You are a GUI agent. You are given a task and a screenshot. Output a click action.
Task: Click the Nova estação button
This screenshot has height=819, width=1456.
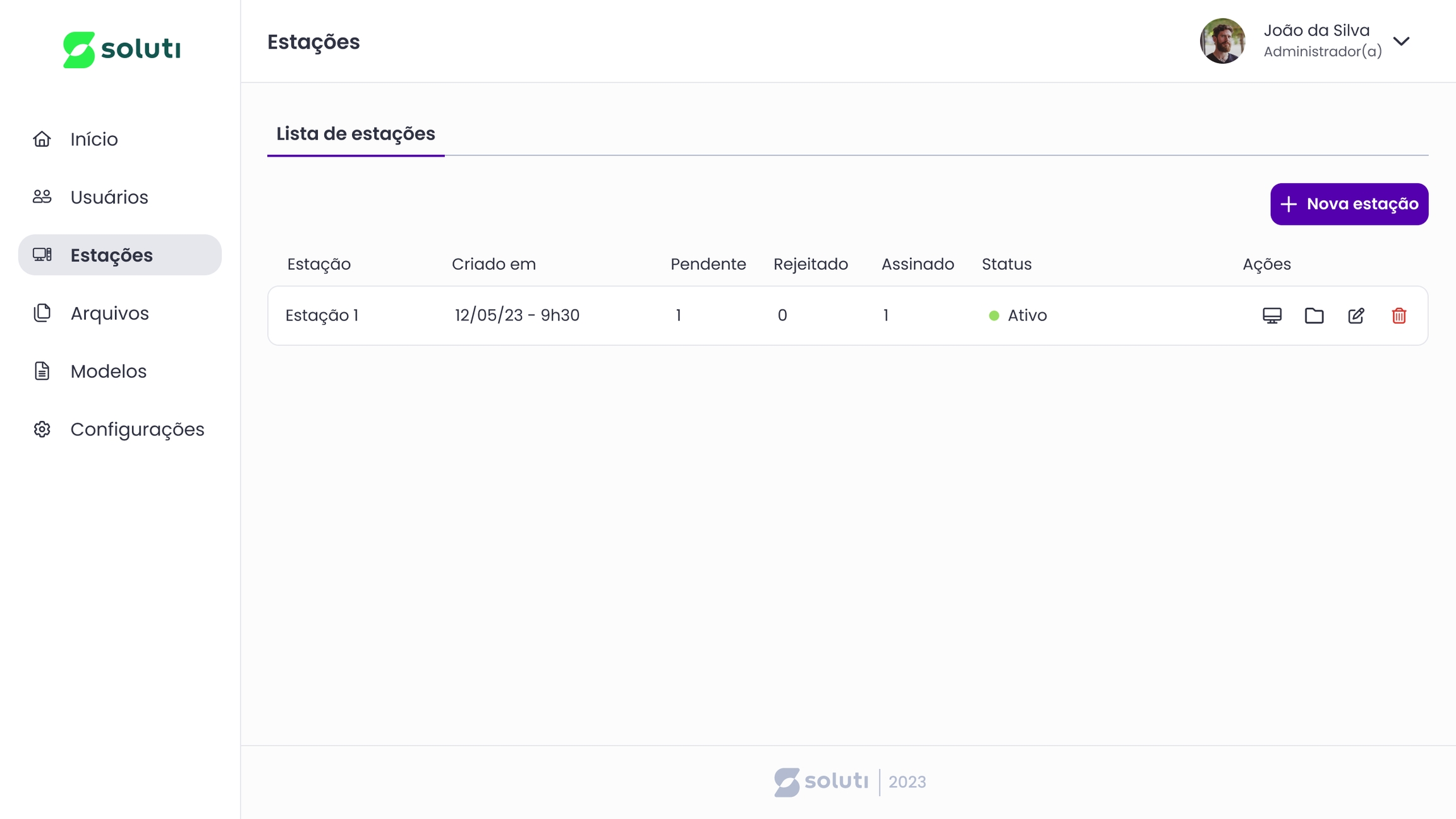click(1349, 204)
